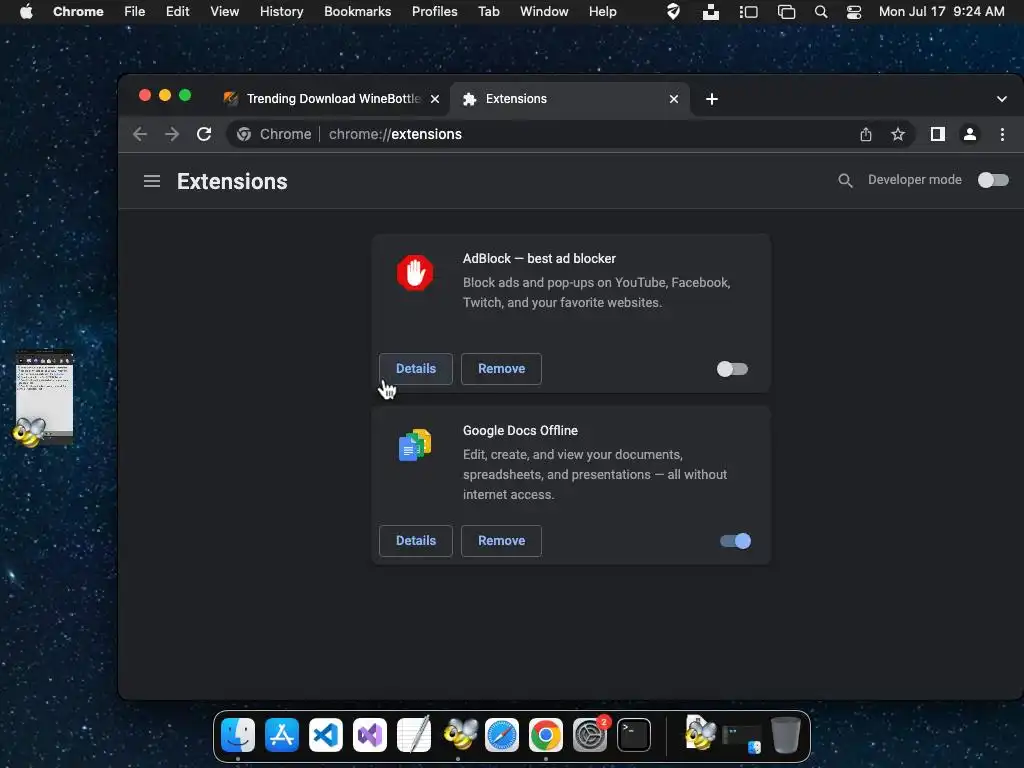
Task: Share this page via share icon
Action: click(x=866, y=135)
